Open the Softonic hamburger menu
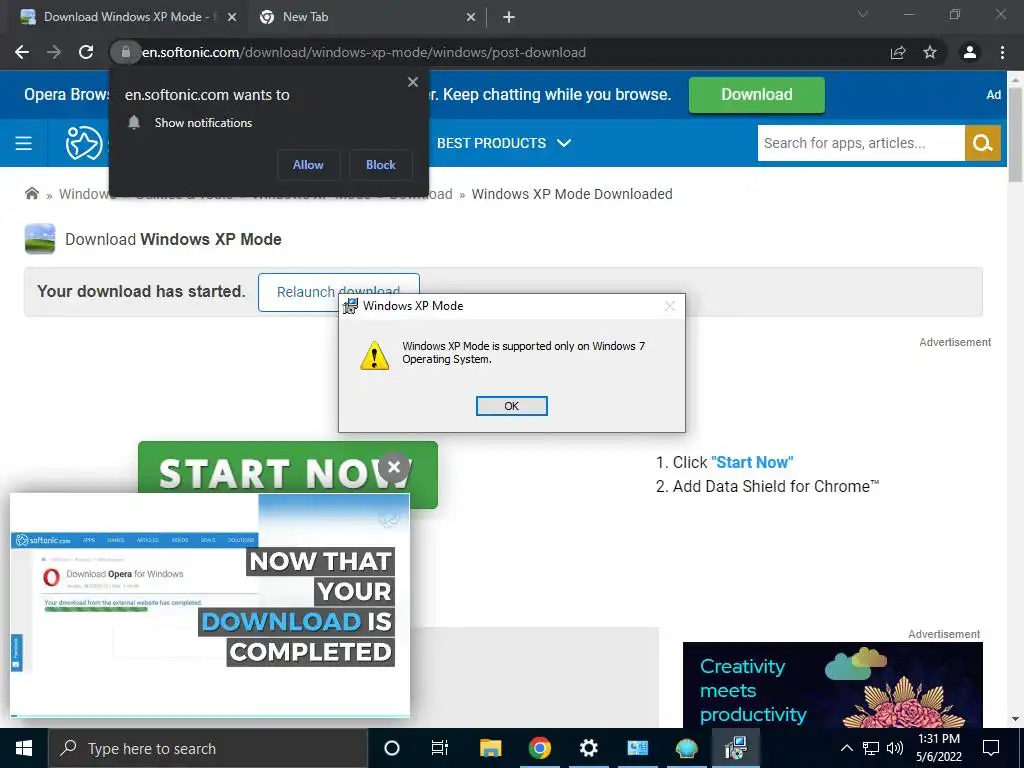Viewport: 1024px width, 768px height. pyautogui.click(x=24, y=143)
